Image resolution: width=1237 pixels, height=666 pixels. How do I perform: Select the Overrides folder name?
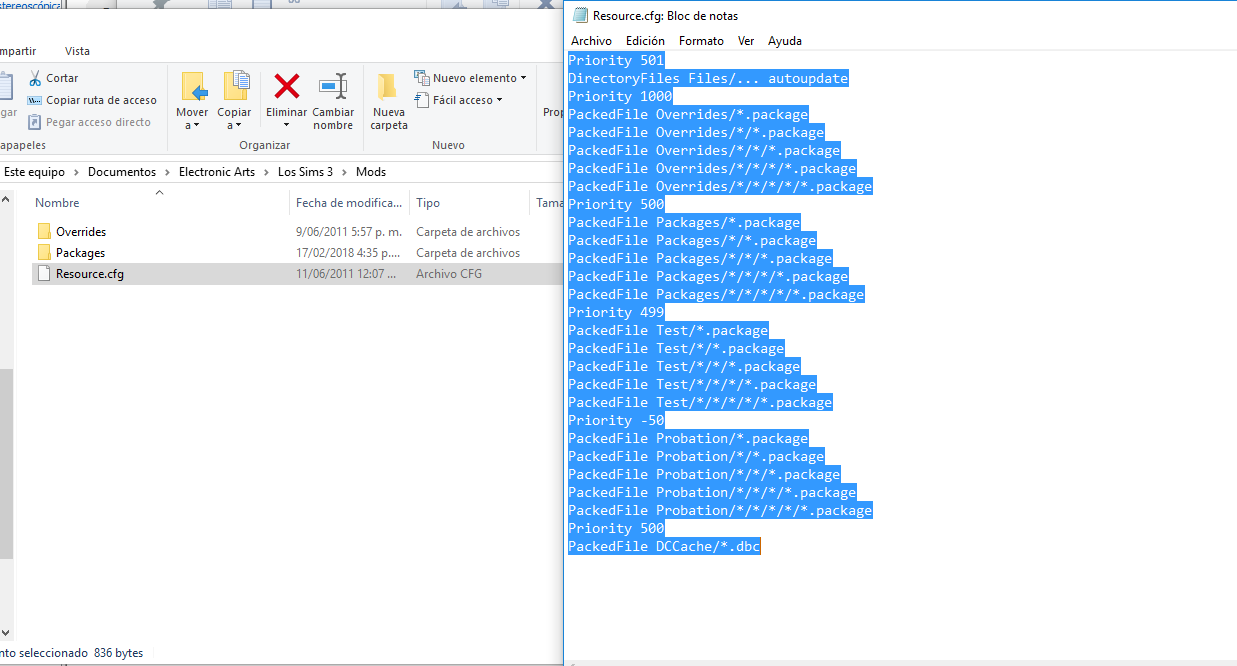pos(81,232)
